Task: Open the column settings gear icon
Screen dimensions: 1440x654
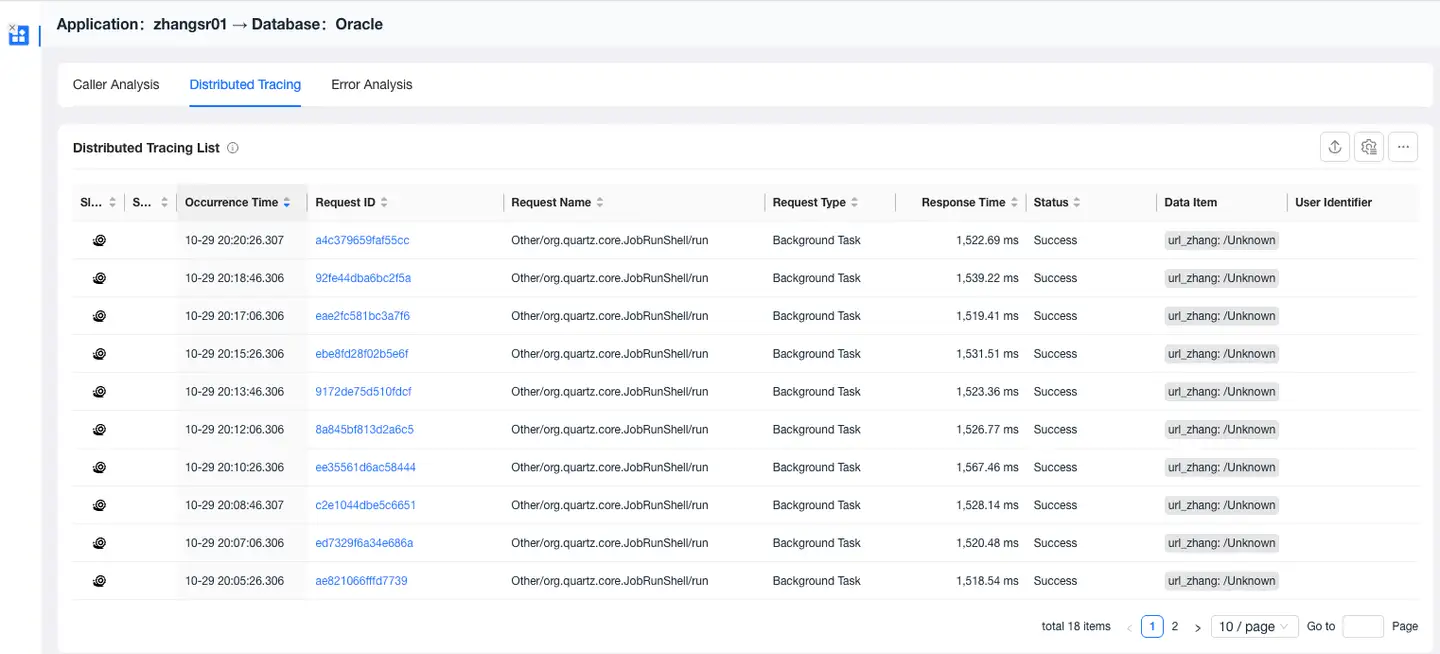Action: pyautogui.click(x=1369, y=147)
